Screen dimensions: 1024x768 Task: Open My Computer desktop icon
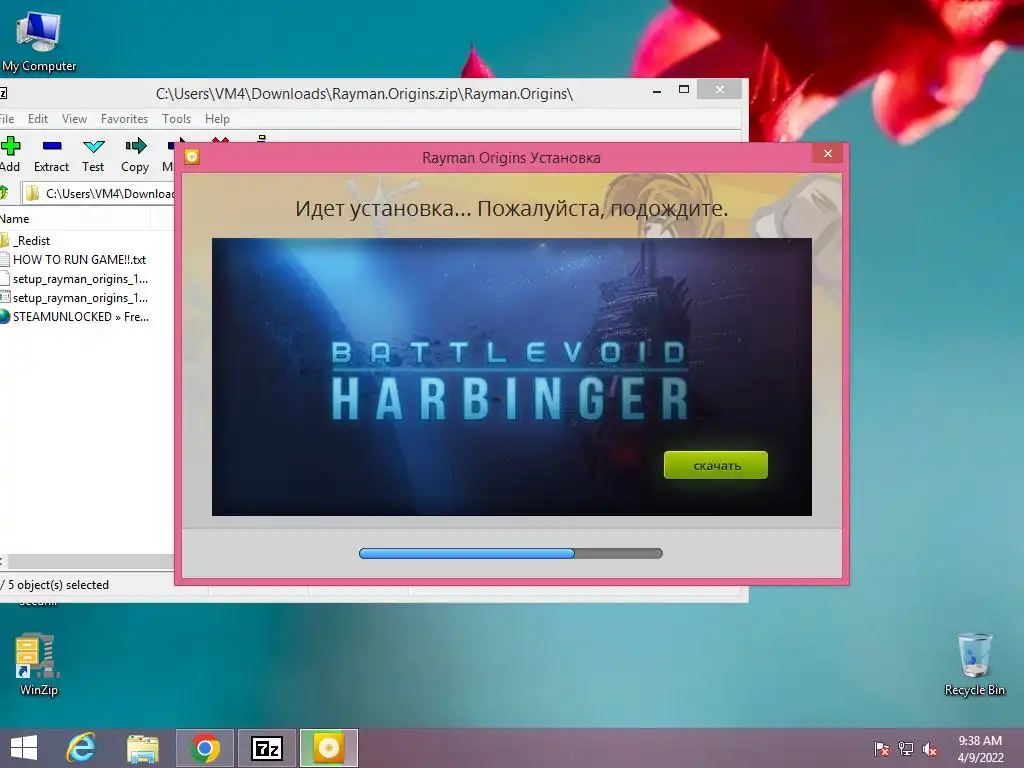click(39, 42)
